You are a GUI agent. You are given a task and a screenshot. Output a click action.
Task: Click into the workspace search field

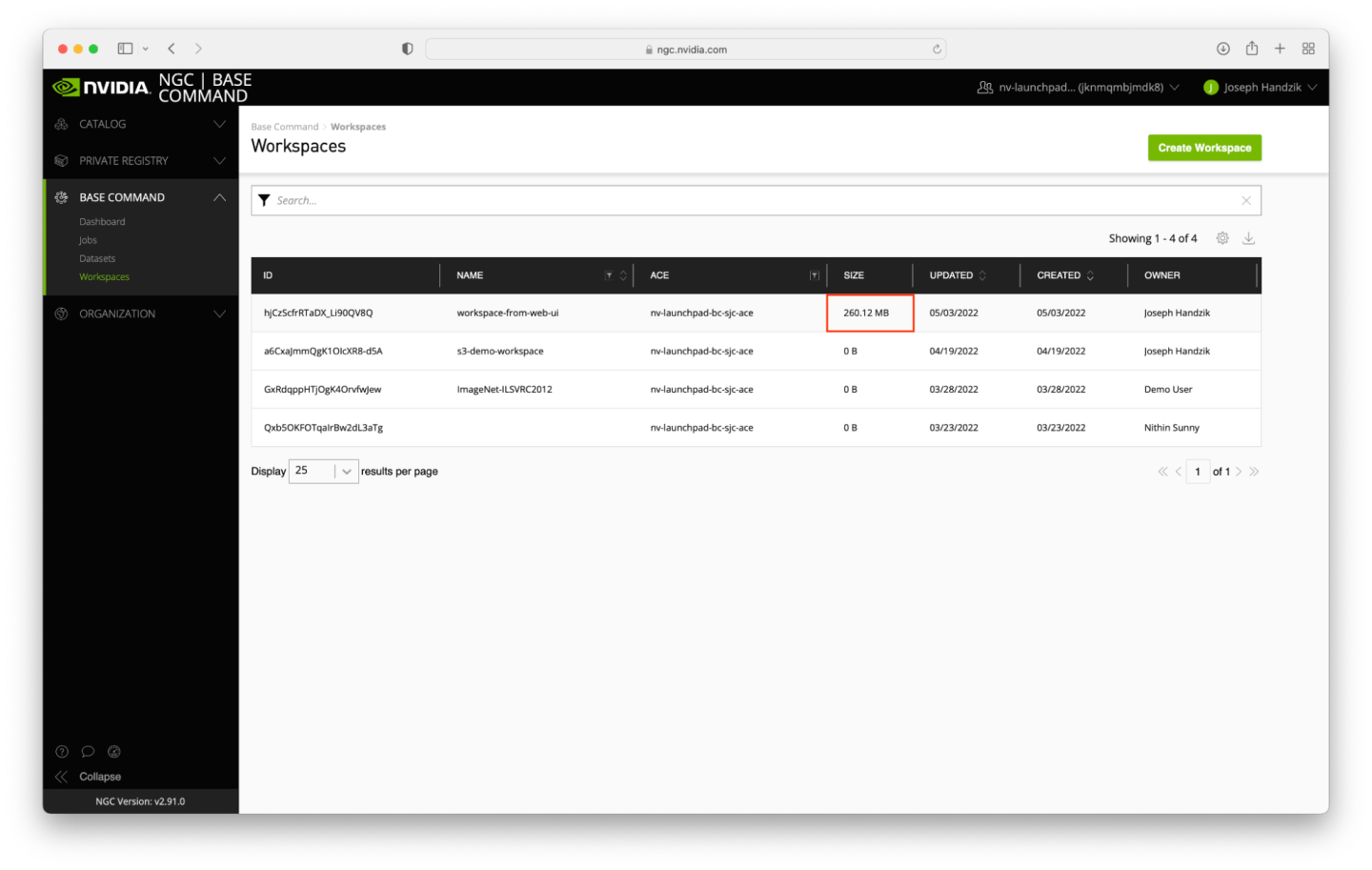[753, 200]
